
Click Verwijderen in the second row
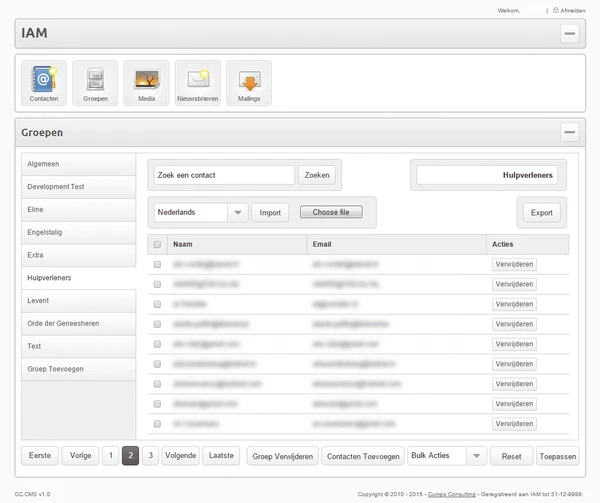point(514,284)
